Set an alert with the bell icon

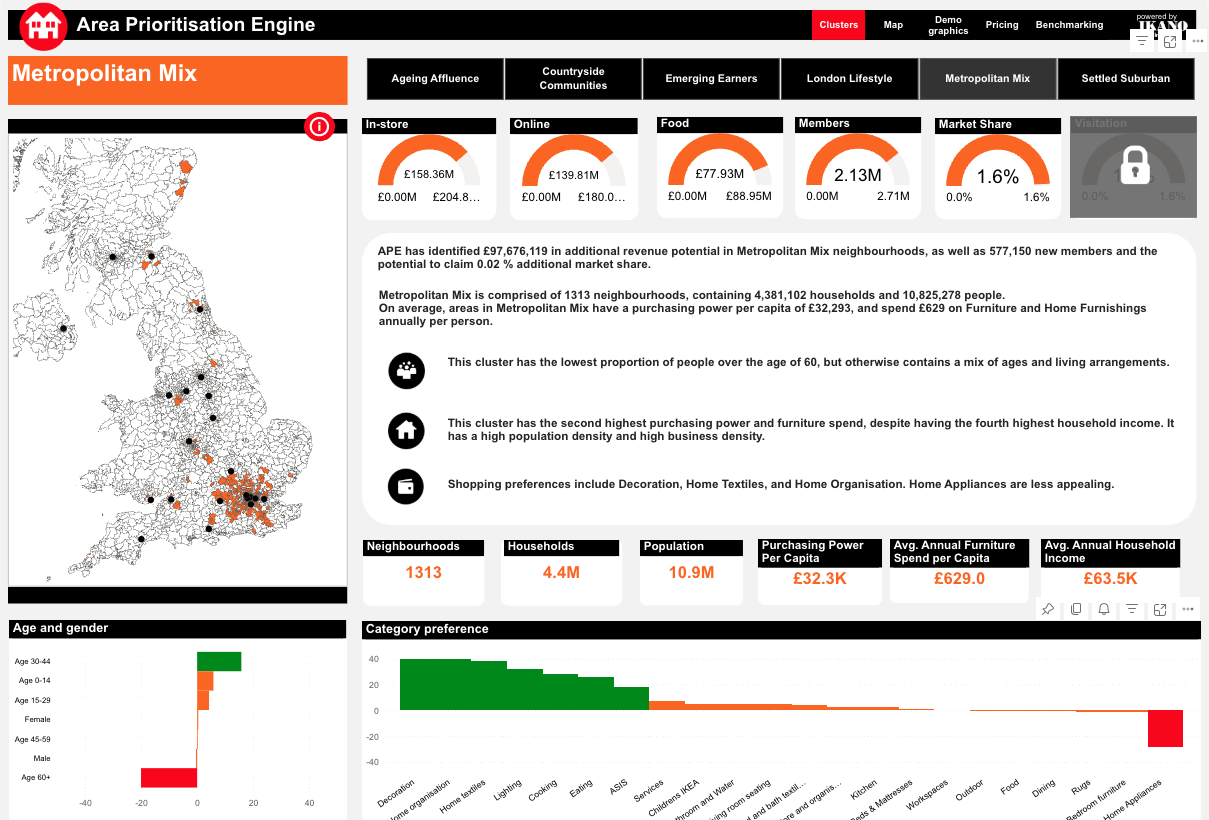tap(1104, 609)
